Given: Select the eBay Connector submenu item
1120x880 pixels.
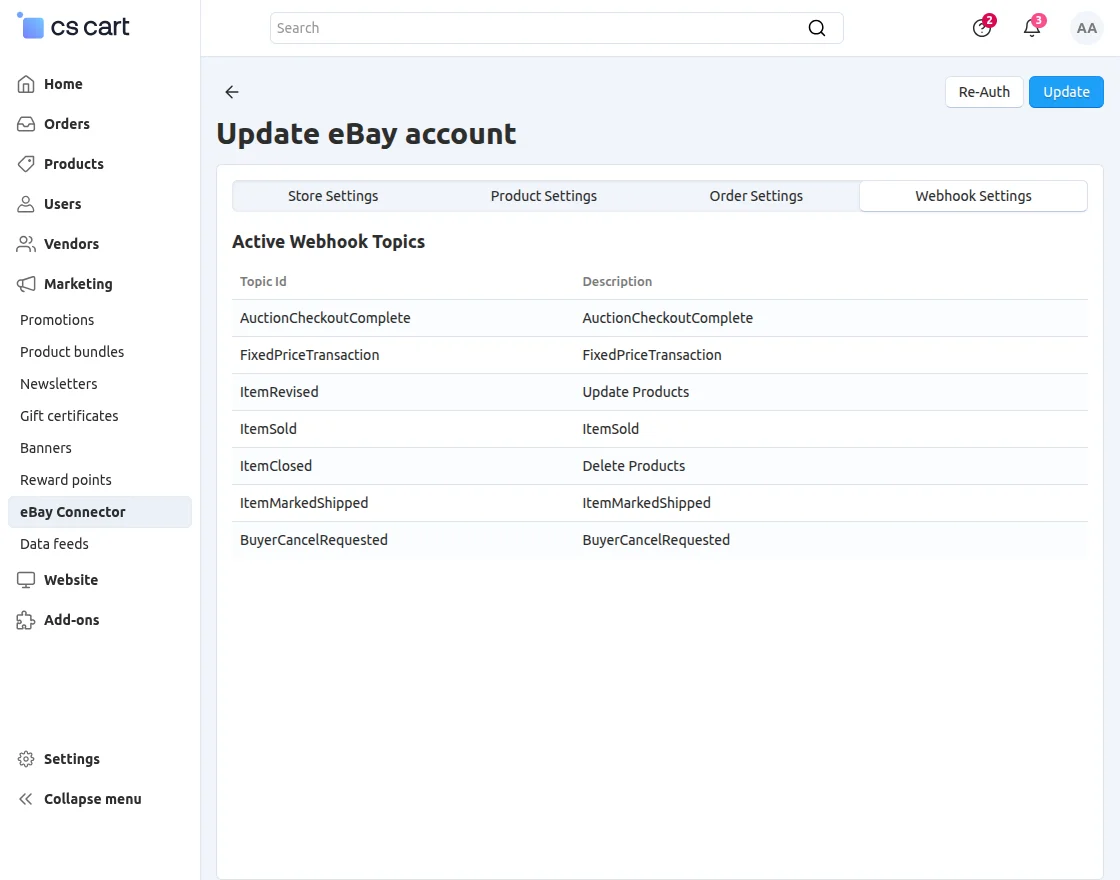Looking at the screenshot, I should [100, 512].
